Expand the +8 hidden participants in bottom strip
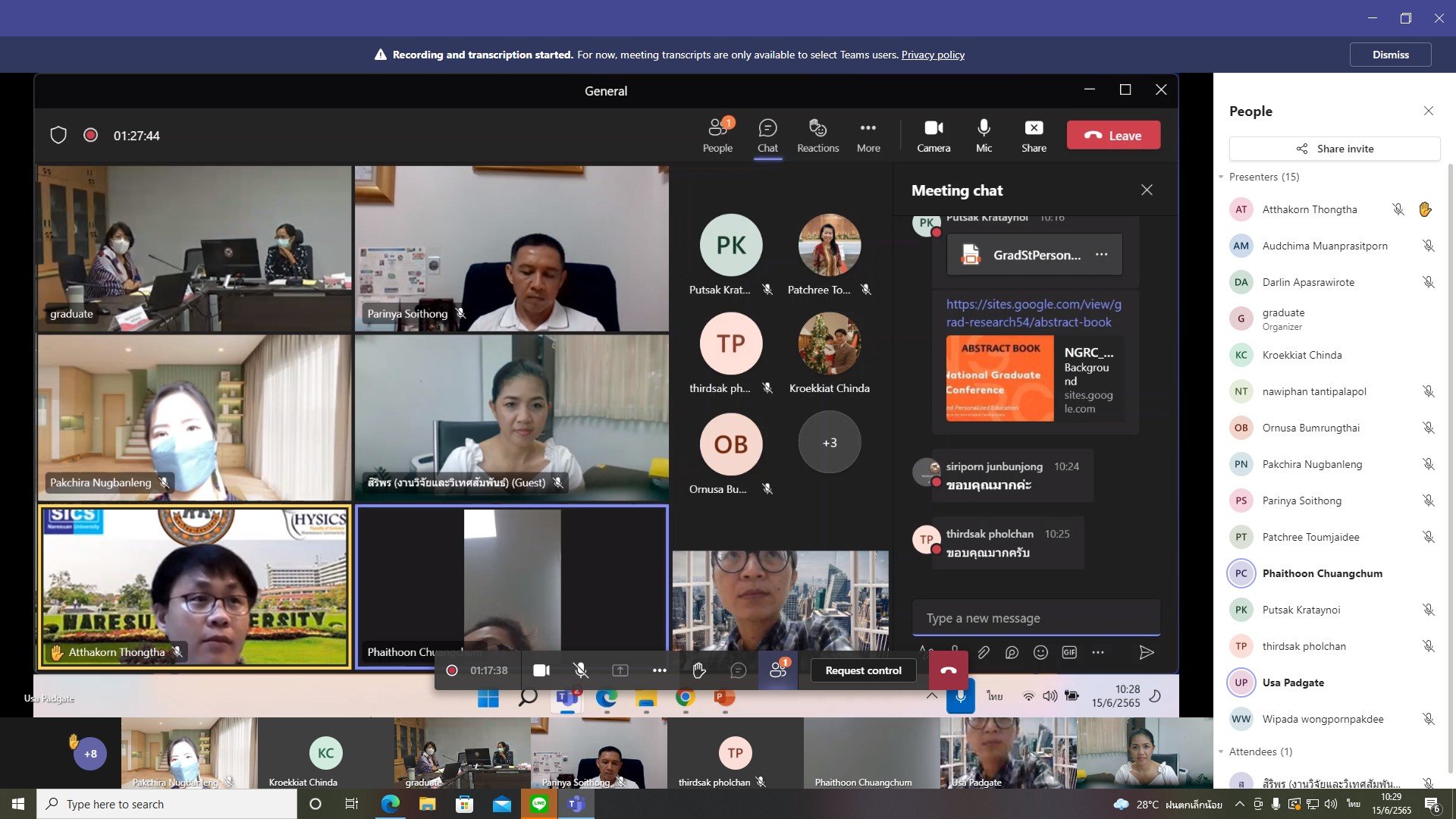 pyautogui.click(x=90, y=753)
